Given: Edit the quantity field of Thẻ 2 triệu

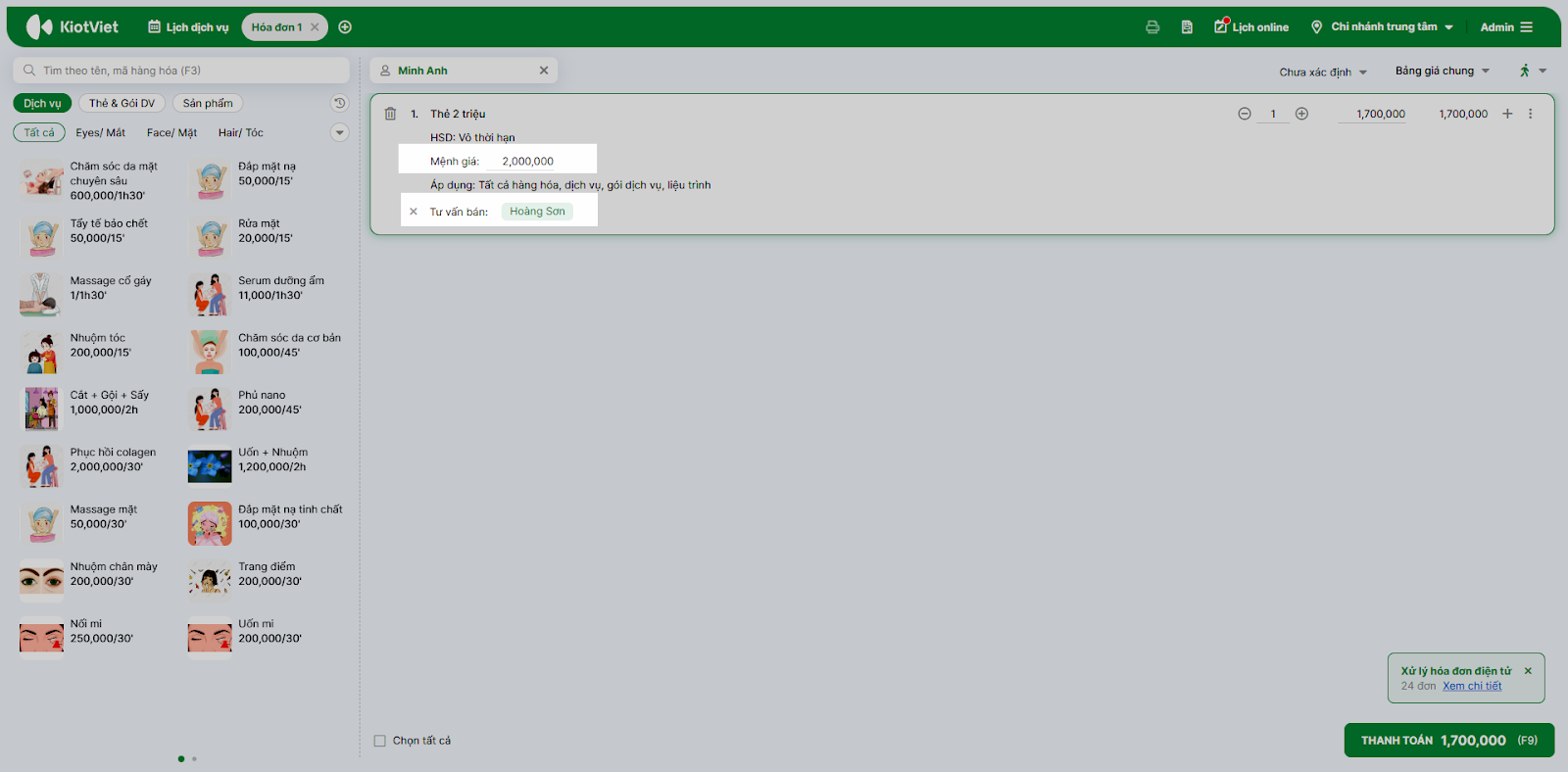Looking at the screenshot, I should [x=1273, y=114].
